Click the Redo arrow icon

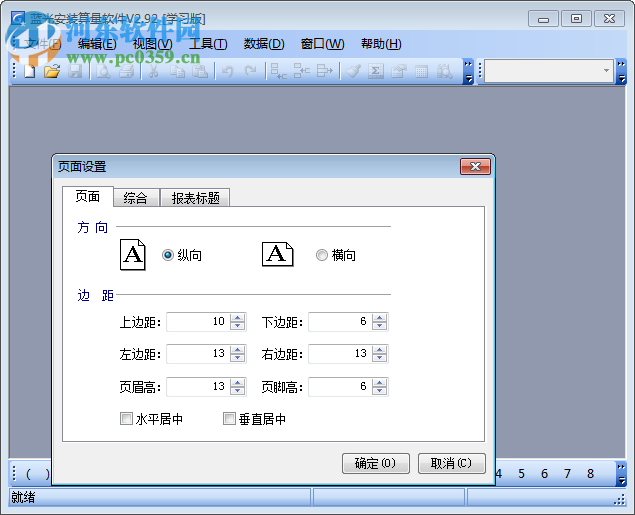[250, 72]
